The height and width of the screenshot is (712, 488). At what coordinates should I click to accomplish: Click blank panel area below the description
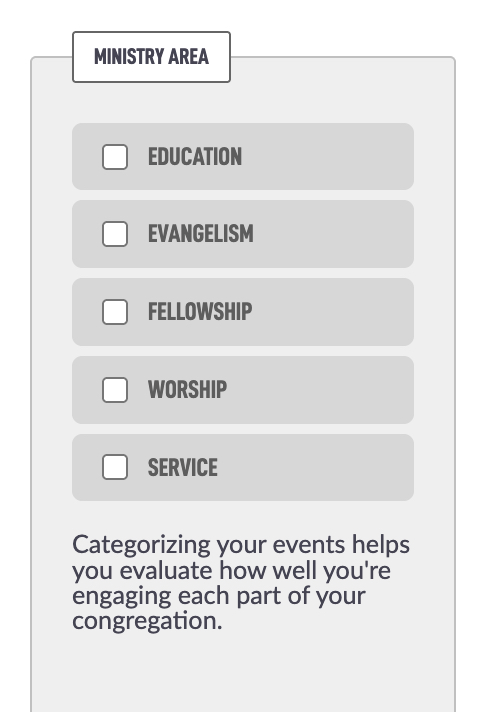[x=243, y=674]
